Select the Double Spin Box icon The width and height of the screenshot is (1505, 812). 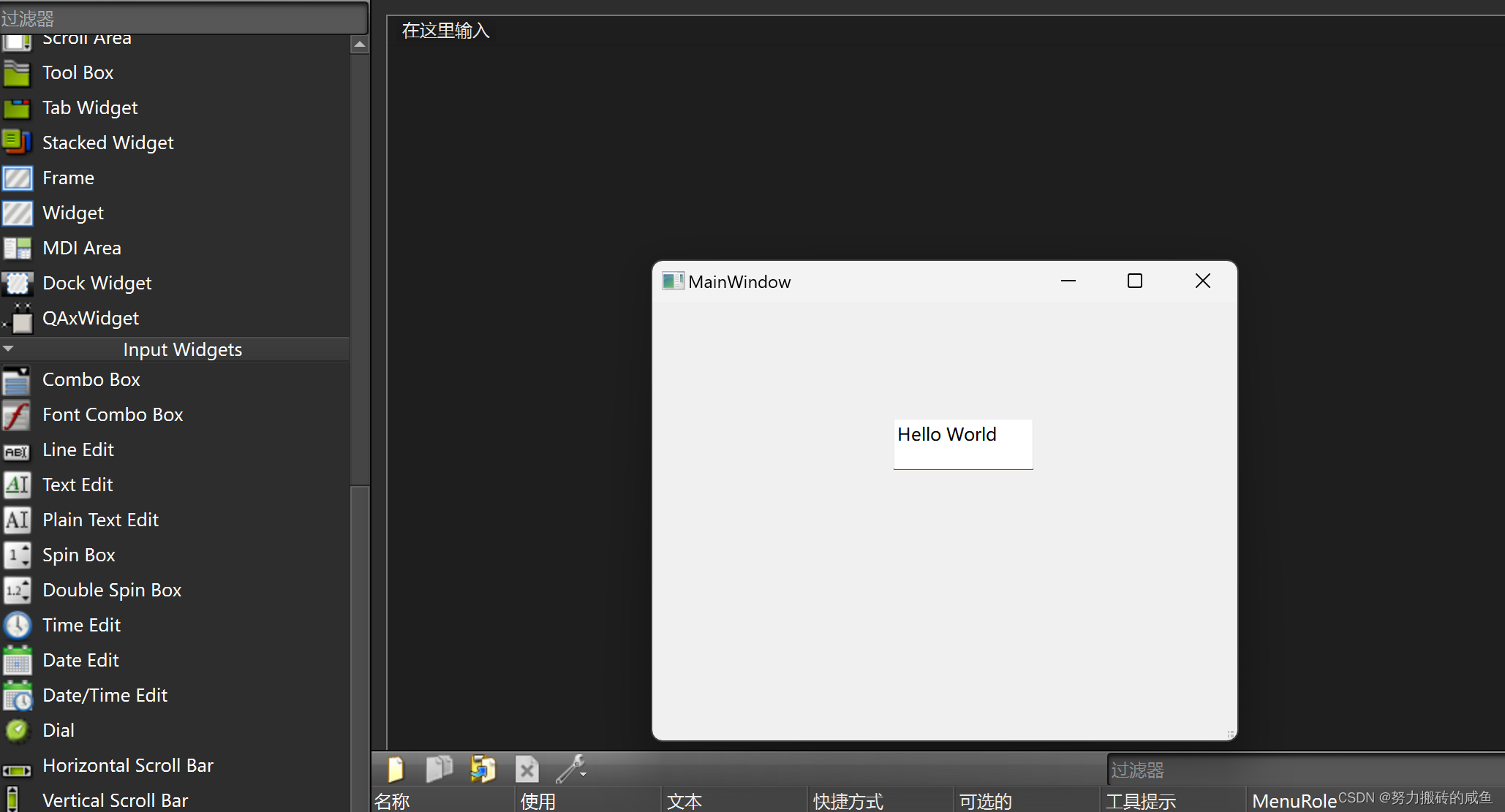click(17, 591)
